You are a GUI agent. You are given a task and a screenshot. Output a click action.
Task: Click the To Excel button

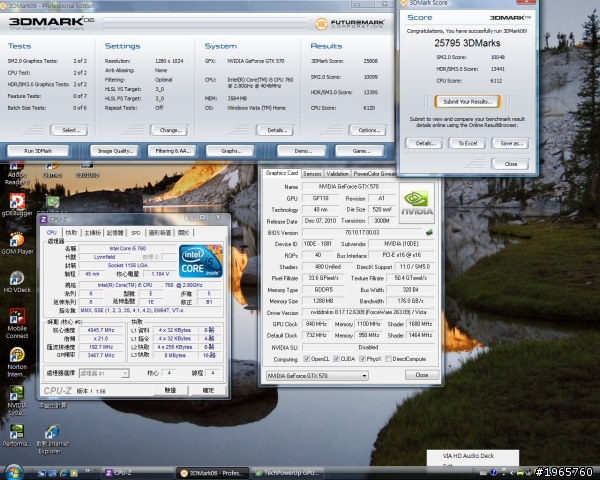coord(467,144)
